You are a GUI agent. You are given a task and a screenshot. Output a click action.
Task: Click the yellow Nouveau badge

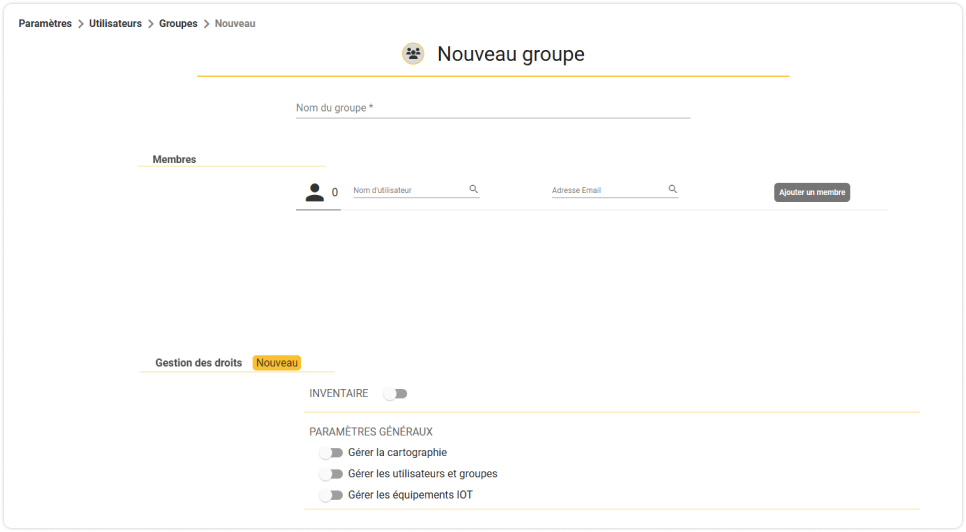tap(277, 363)
